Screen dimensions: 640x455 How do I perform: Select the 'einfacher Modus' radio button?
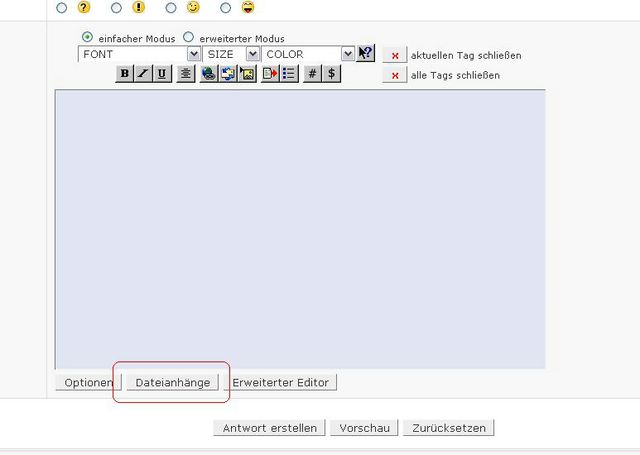coord(87,37)
